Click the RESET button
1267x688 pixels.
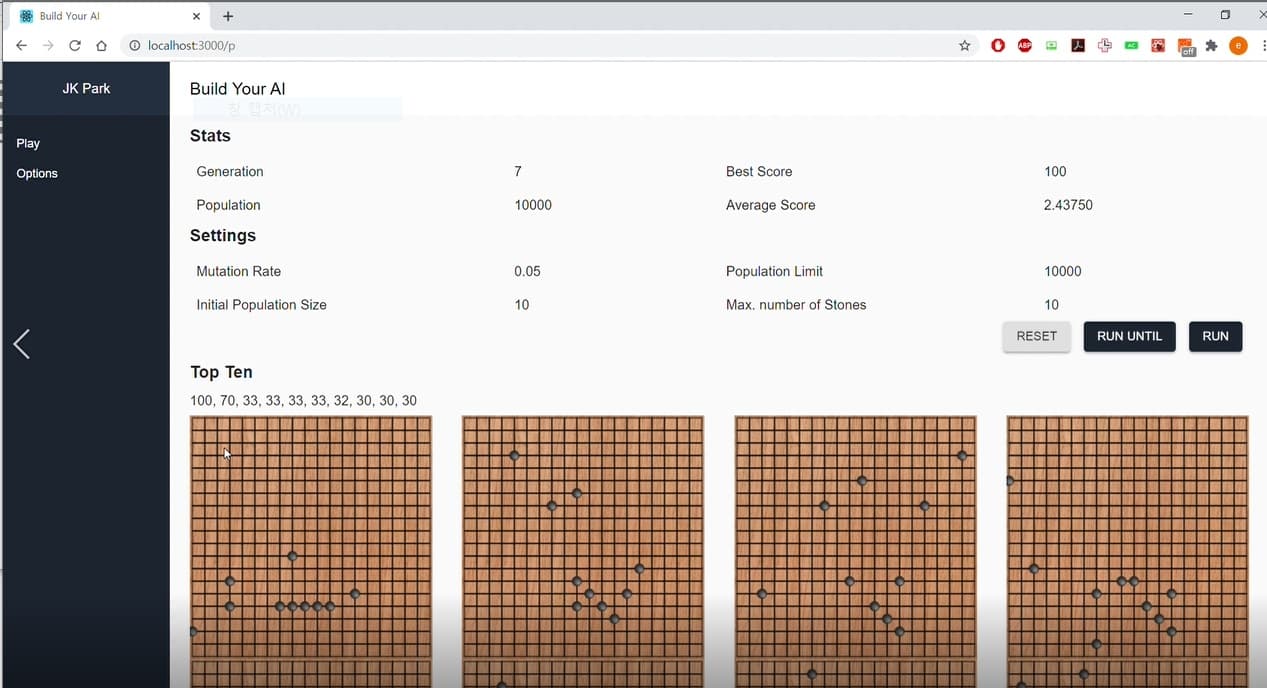pyautogui.click(x=1036, y=336)
